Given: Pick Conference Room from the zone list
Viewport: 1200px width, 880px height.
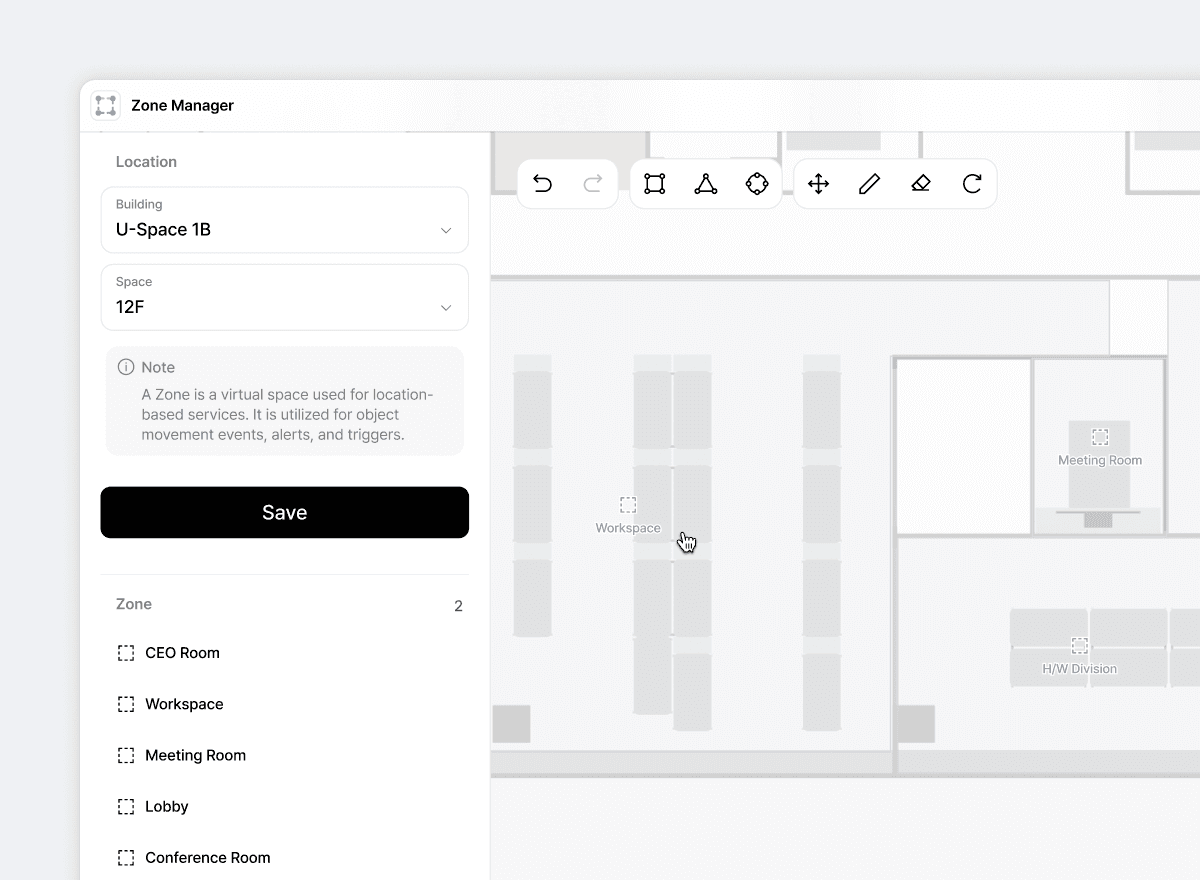Looking at the screenshot, I should 207,857.
